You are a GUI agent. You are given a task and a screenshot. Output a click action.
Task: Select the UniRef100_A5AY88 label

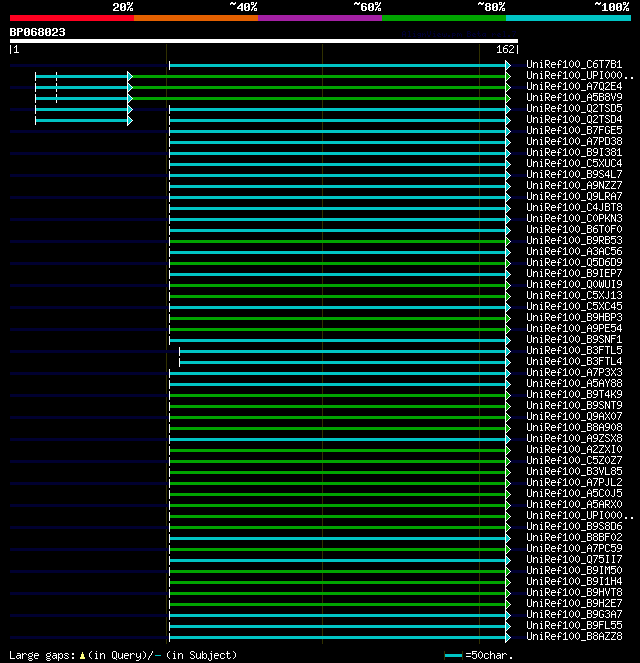click(x=574, y=384)
